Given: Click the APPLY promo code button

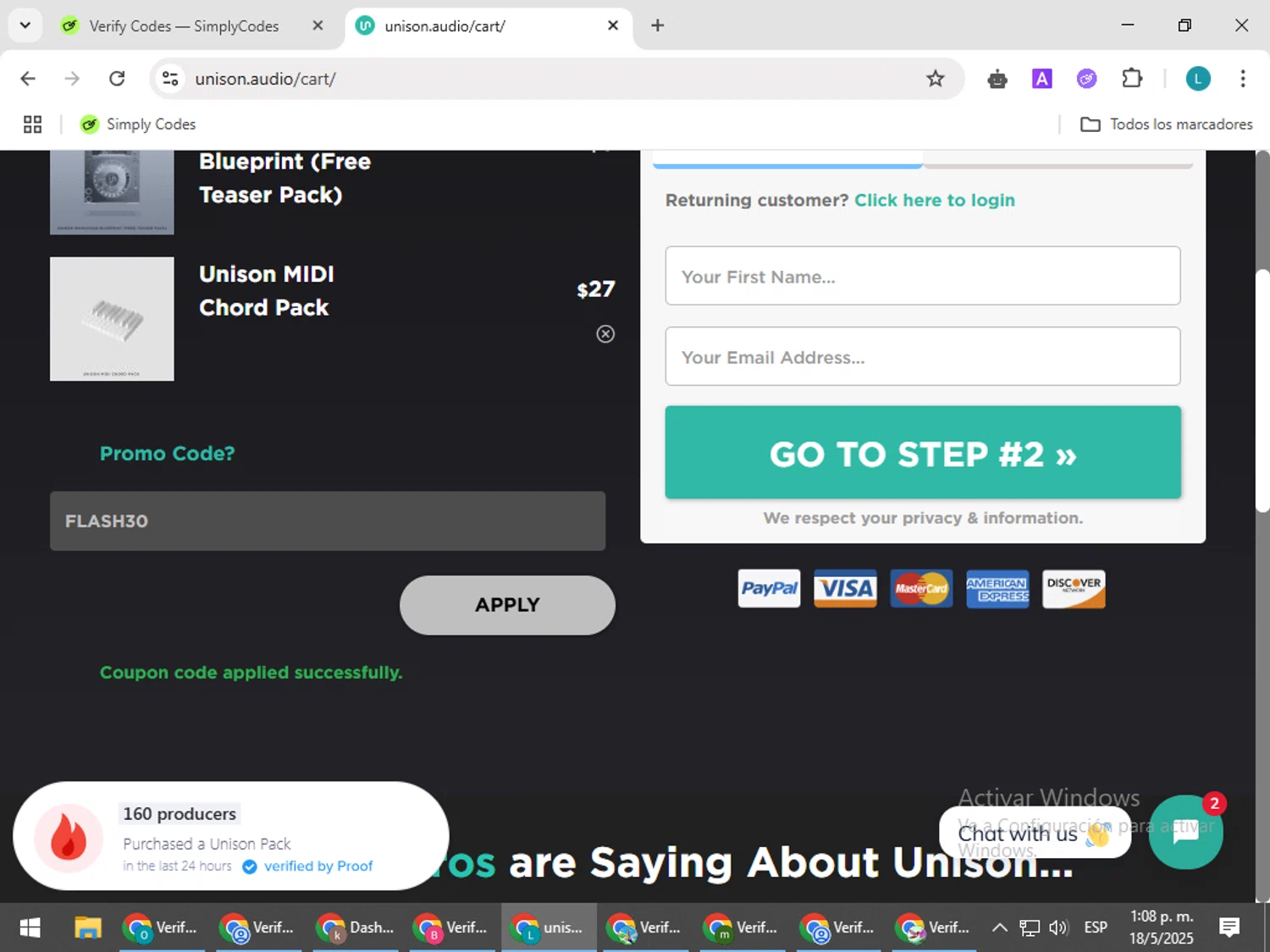Looking at the screenshot, I should pyautogui.click(x=507, y=605).
